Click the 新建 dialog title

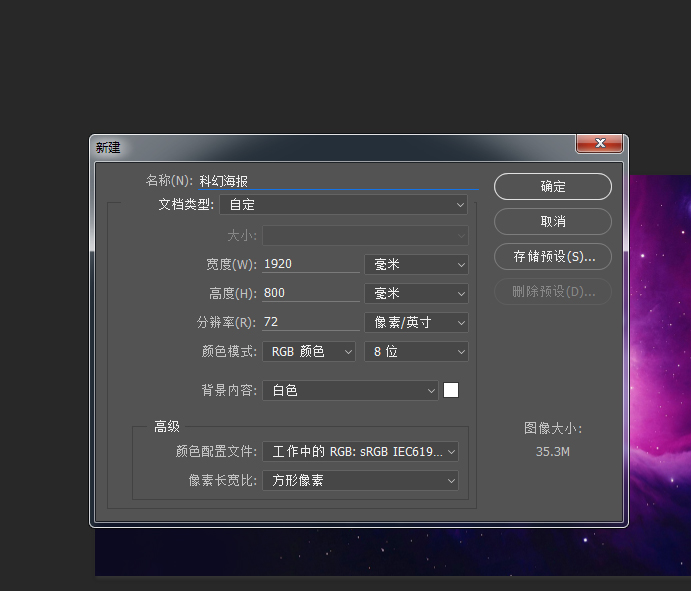(x=108, y=148)
